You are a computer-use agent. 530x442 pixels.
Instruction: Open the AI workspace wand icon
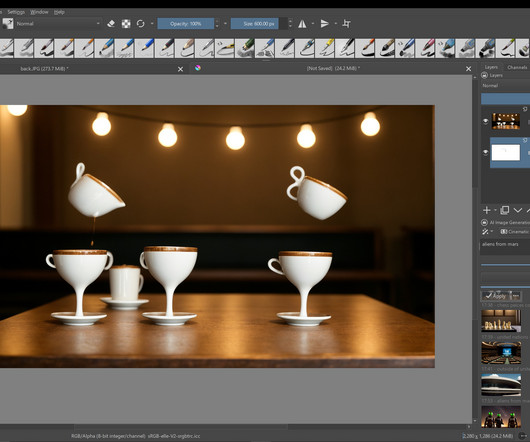click(485, 231)
